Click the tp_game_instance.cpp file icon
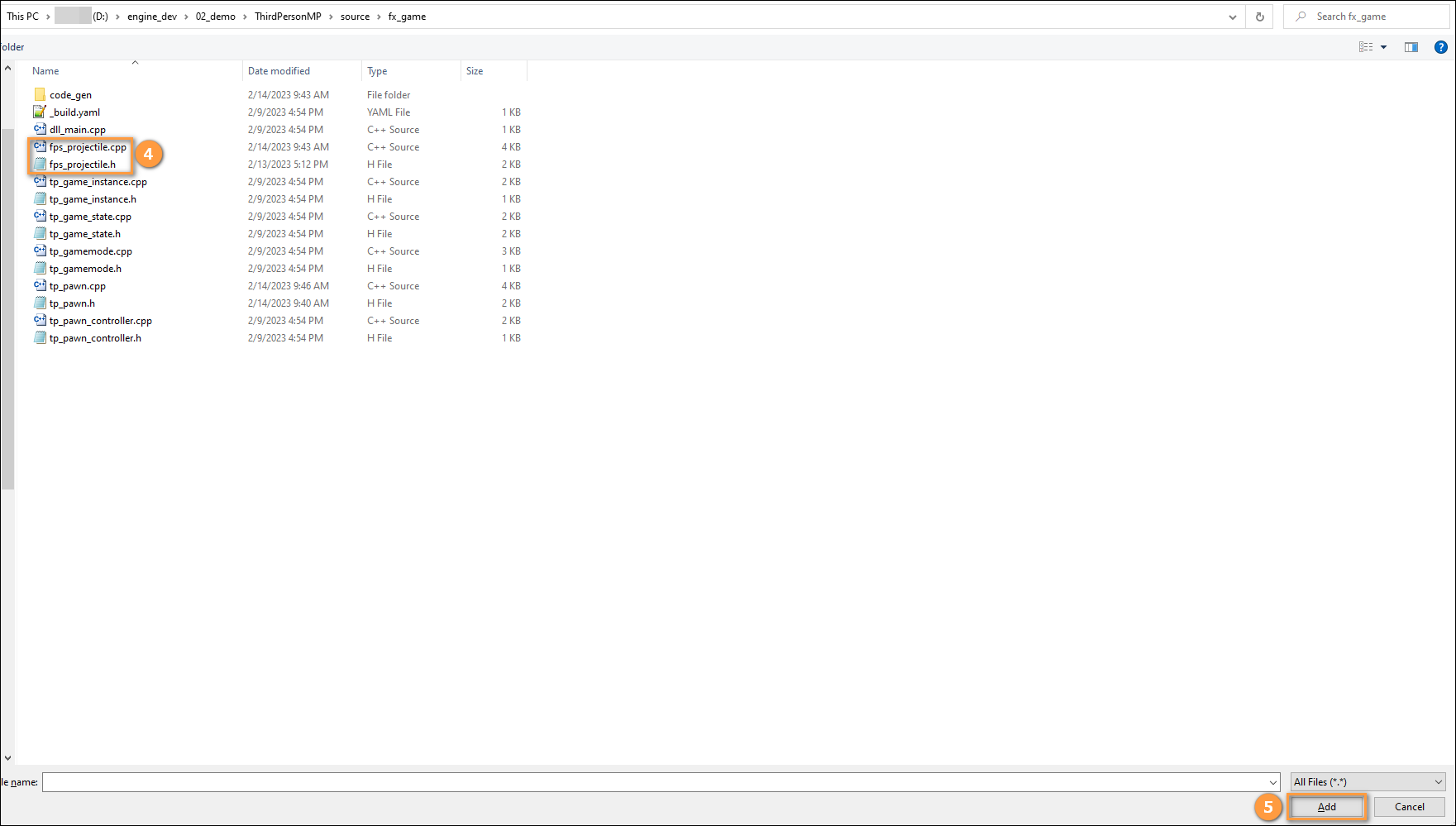The width and height of the screenshot is (1456, 826). 40,181
